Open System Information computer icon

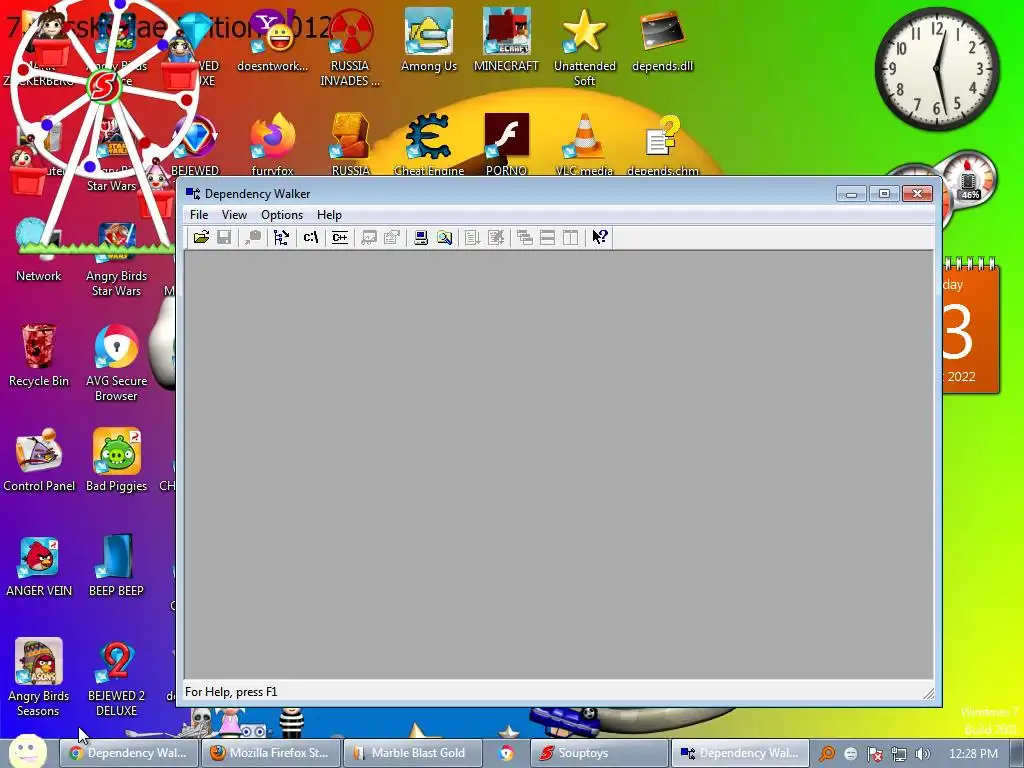point(421,237)
